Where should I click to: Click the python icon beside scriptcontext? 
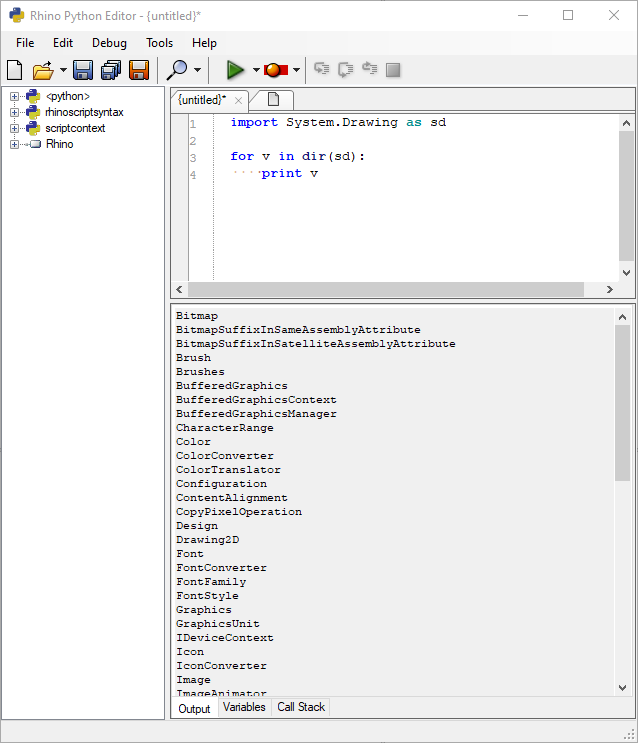[33, 128]
